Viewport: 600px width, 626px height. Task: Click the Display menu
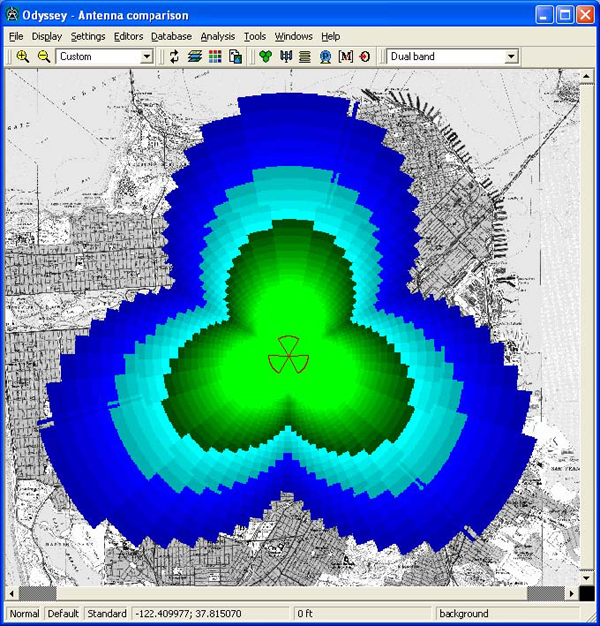[x=46, y=36]
